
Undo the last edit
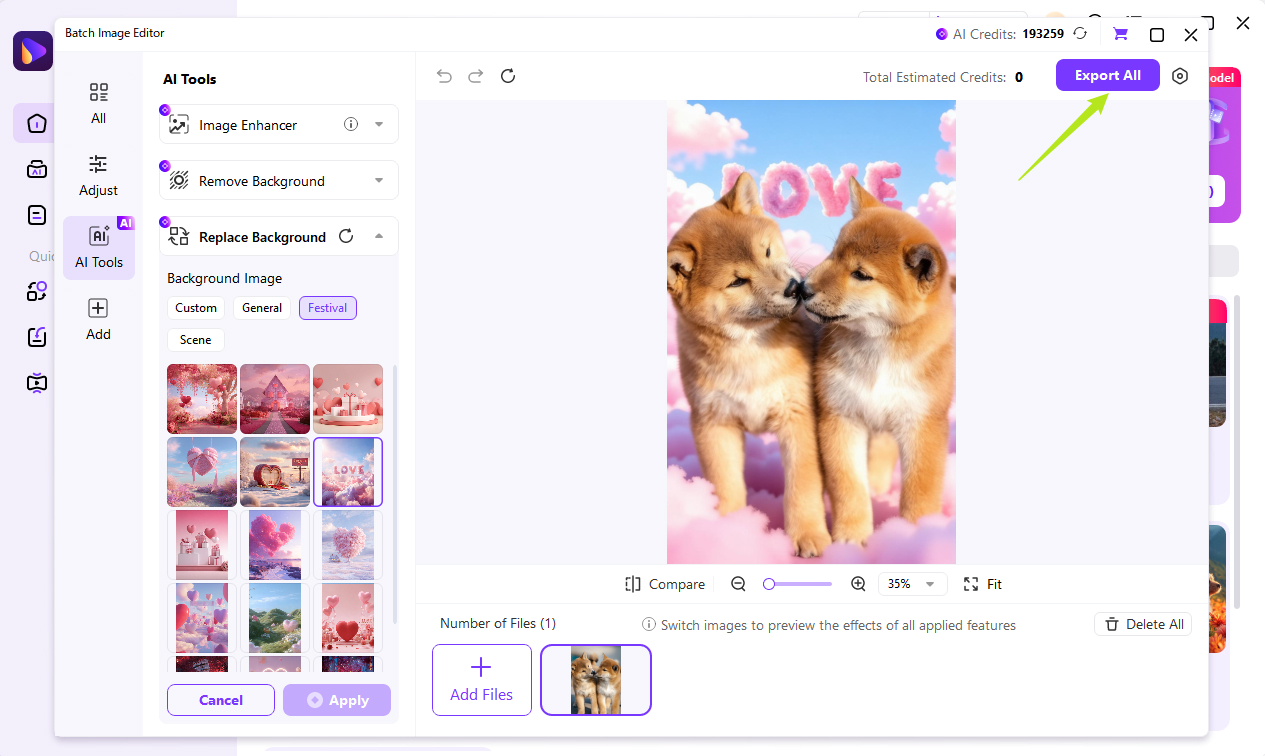click(444, 76)
